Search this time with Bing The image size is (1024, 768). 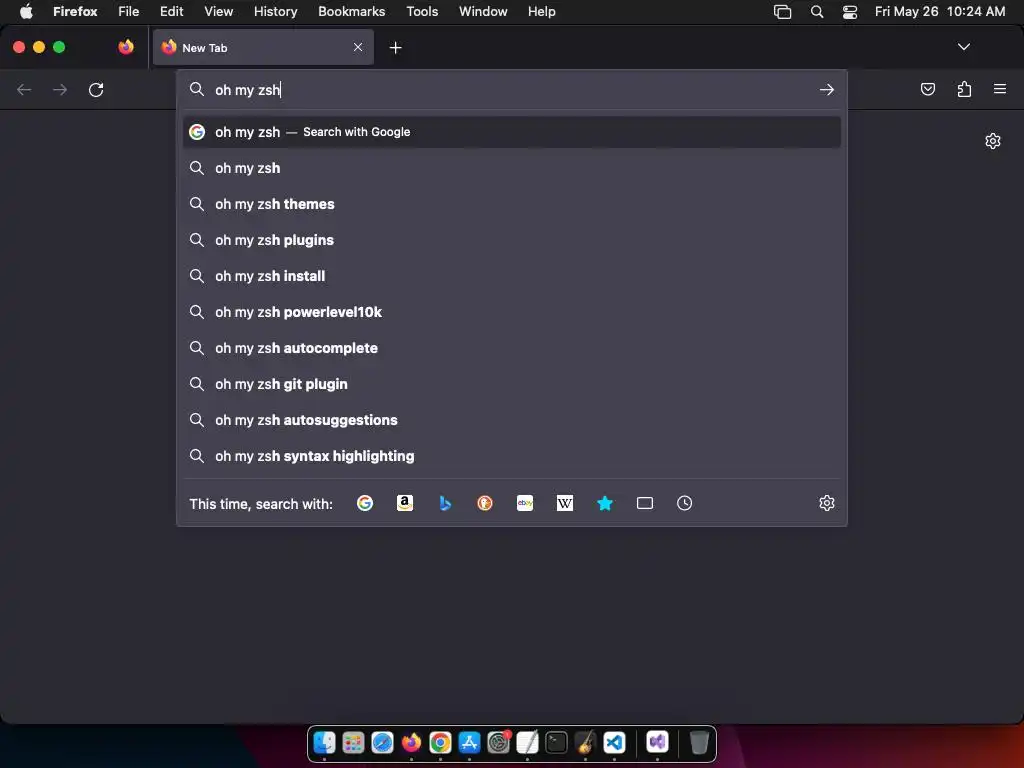(x=445, y=503)
